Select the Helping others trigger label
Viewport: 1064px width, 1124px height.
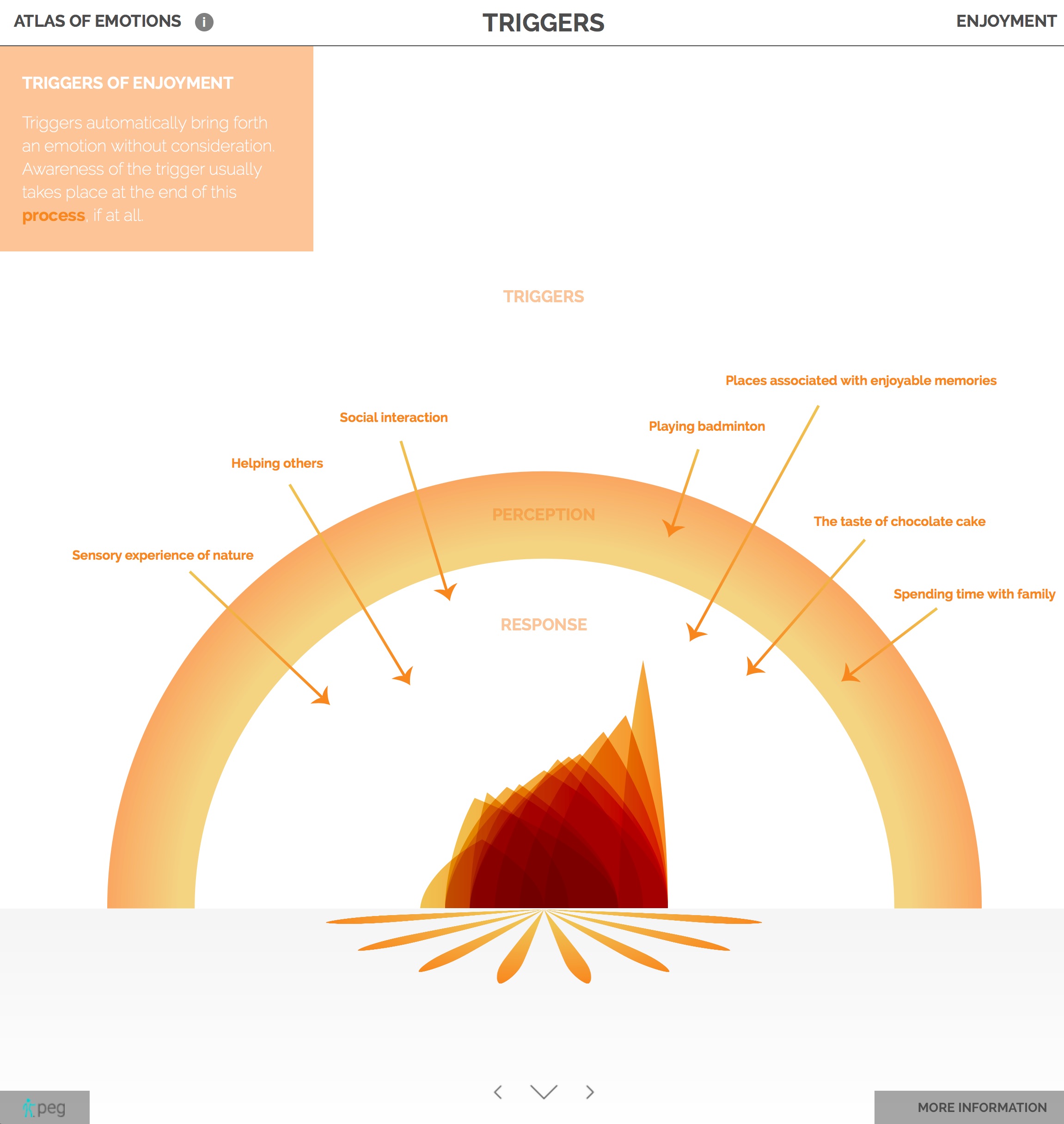click(277, 463)
